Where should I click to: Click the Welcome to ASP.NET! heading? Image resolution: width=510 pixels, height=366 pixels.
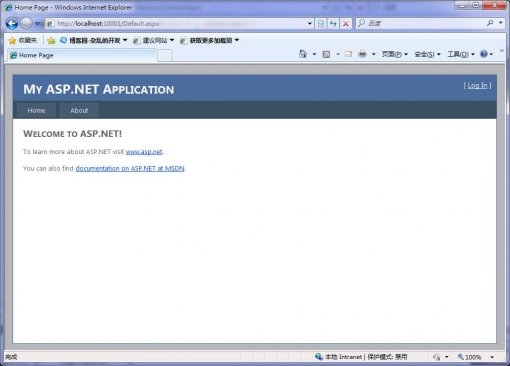click(72, 134)
